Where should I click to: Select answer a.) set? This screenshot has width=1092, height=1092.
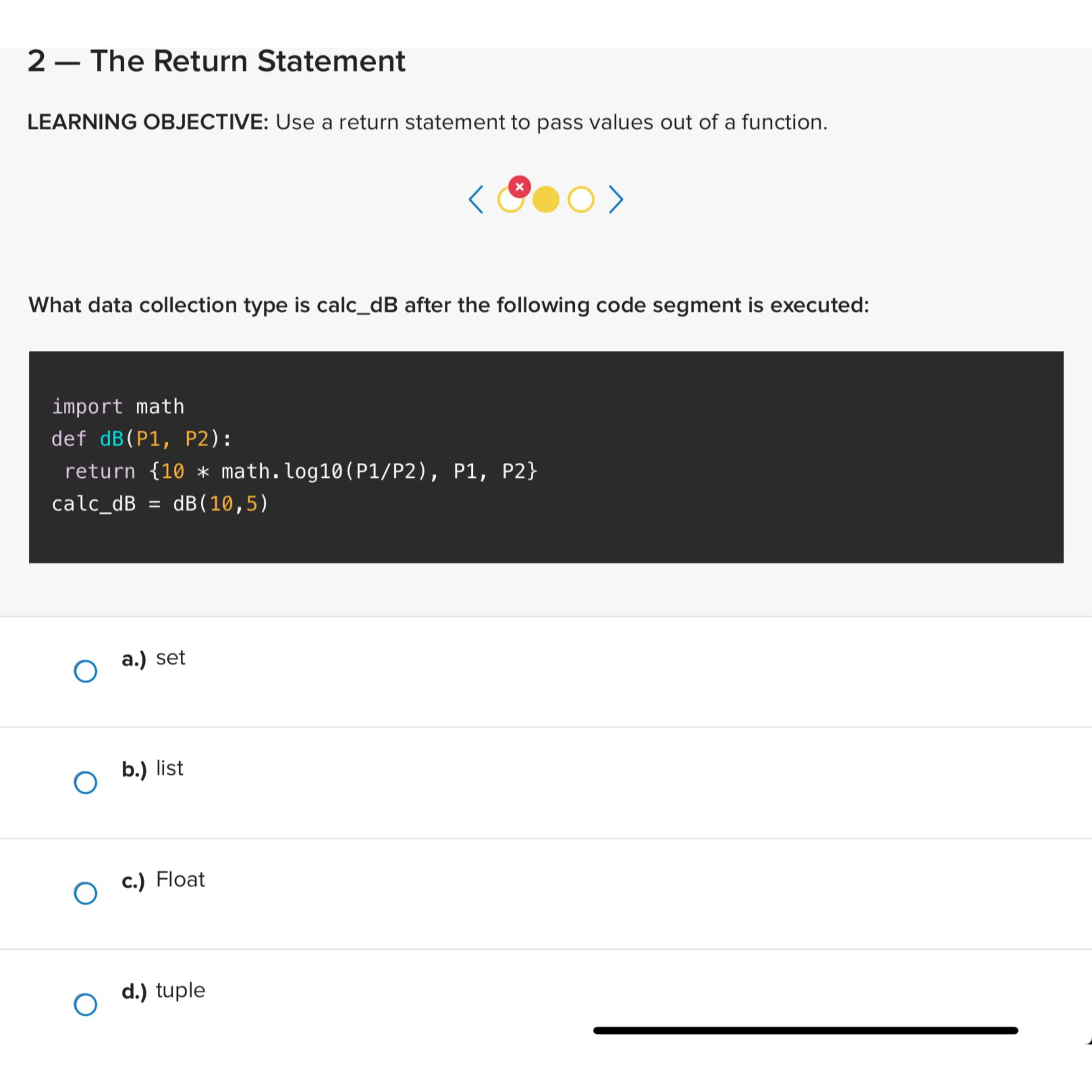click(85, 671)
